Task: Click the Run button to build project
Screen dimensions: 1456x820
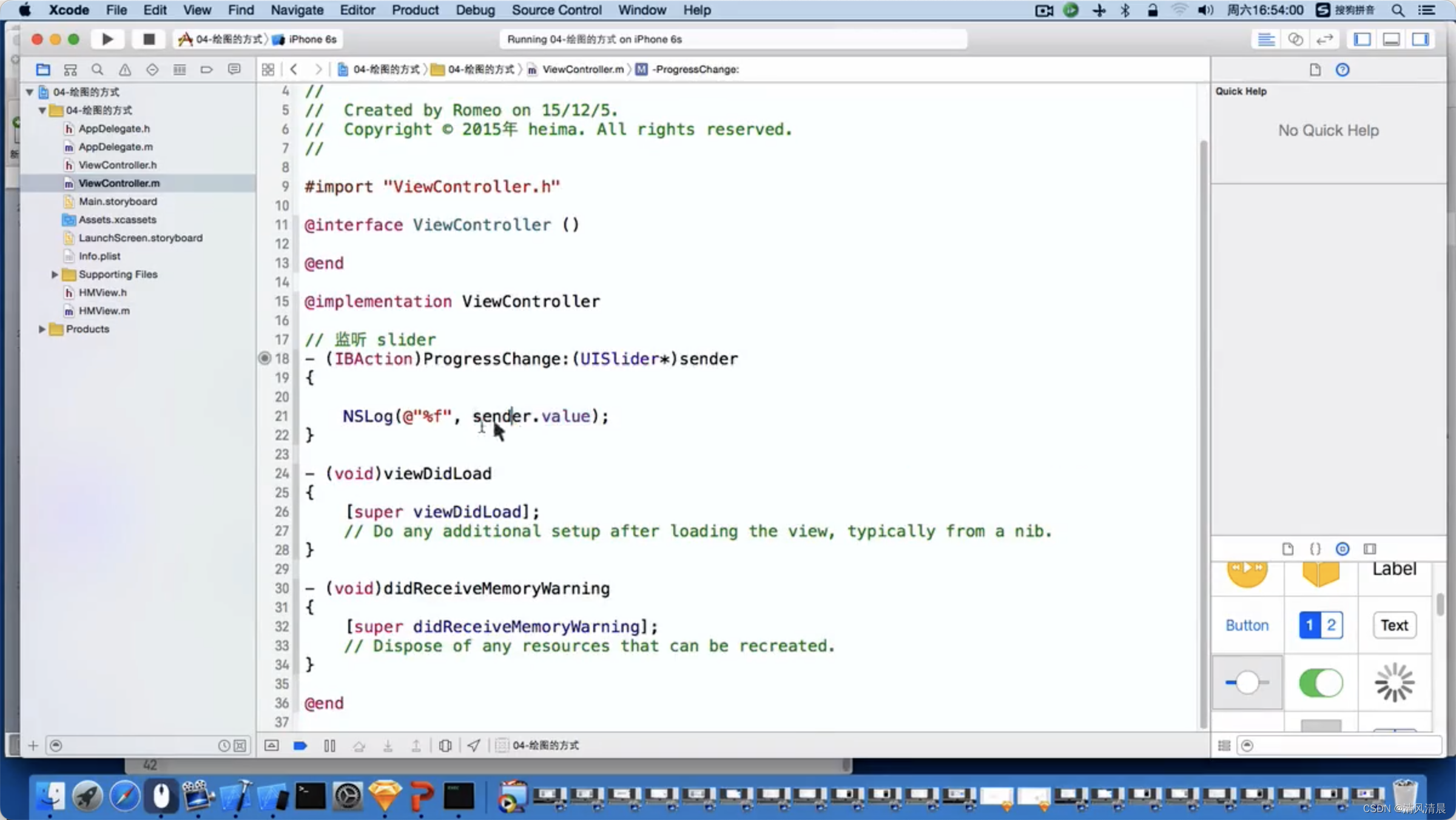Action: click(x=108, y=39)
